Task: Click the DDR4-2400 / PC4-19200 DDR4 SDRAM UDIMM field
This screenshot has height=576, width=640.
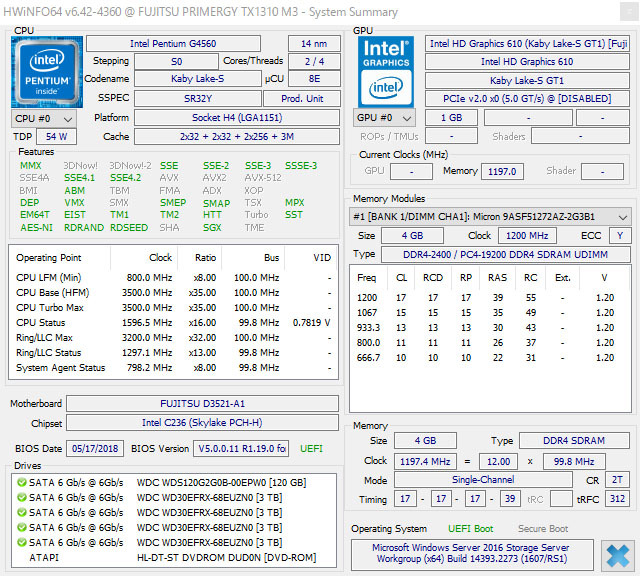Action: click(506, 255)
